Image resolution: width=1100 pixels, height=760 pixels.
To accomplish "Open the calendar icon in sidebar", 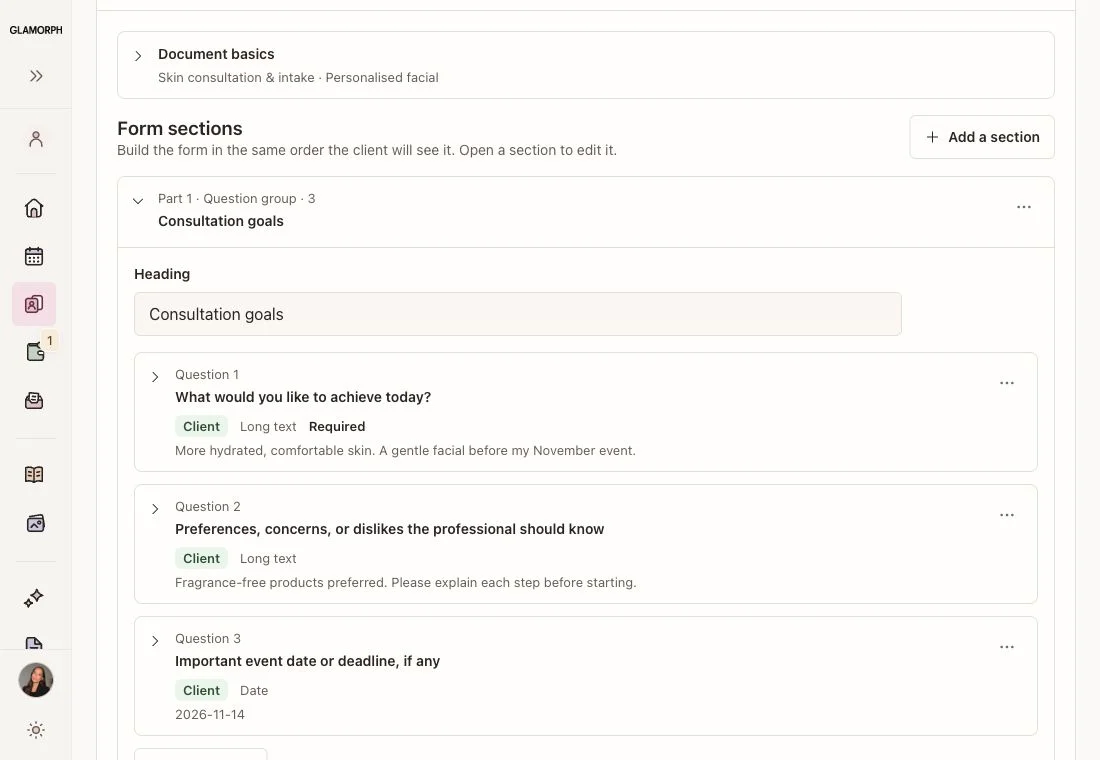I will point(34,256).
